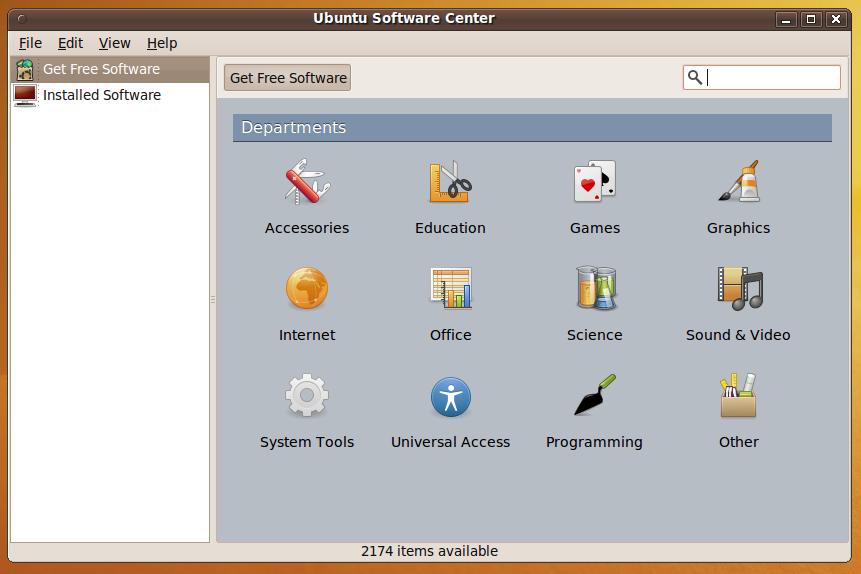Open the System Tools gear icon
This screenshot has width=861, height=574.
click(x=306, y=397)
